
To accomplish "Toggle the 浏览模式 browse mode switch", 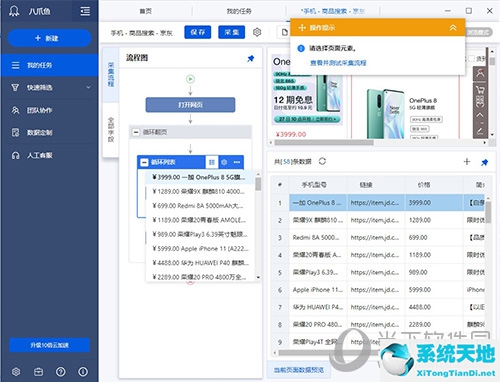I will click(x=479, y=32).
